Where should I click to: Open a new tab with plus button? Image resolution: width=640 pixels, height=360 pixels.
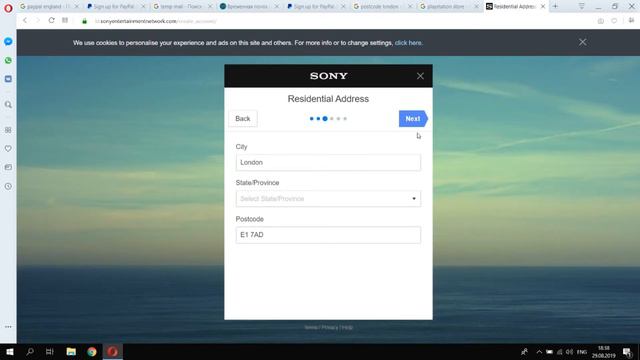555,6
